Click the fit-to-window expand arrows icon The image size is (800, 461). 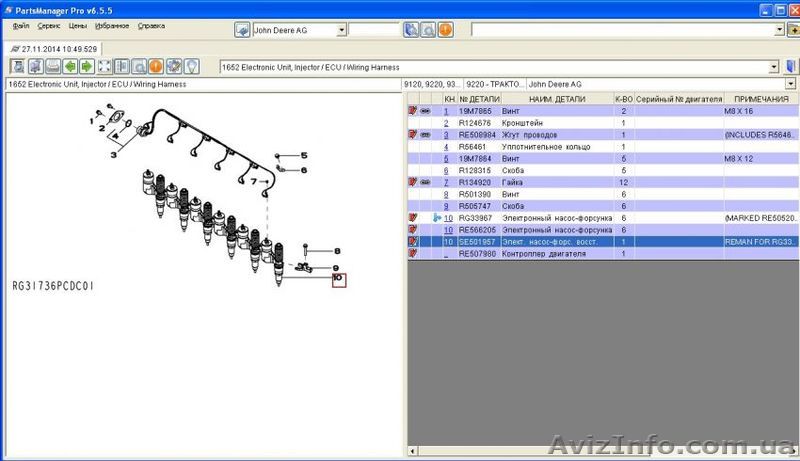(104, 67)
